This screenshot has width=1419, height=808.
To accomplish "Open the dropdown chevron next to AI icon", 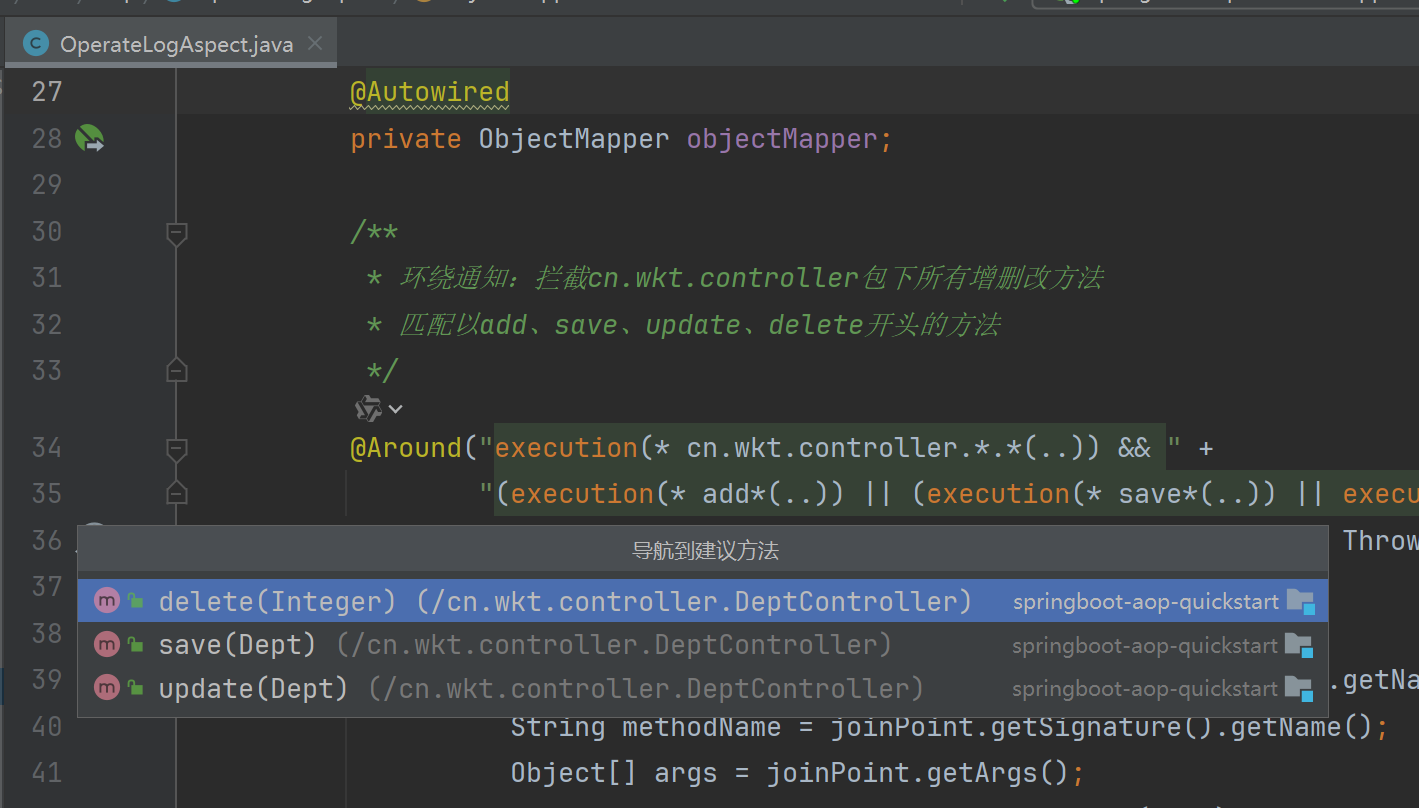I will [x=396, y=409].
